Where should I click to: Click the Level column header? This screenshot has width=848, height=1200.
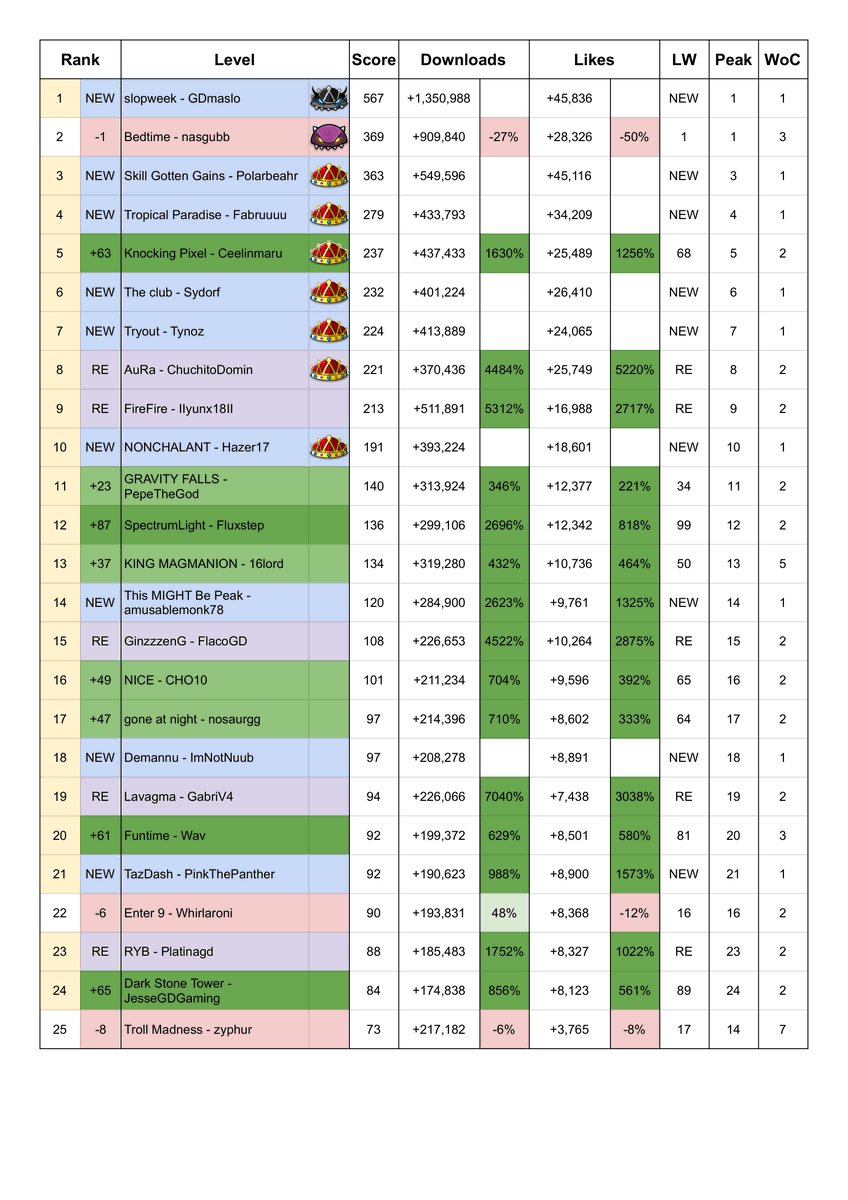[235, 60]
